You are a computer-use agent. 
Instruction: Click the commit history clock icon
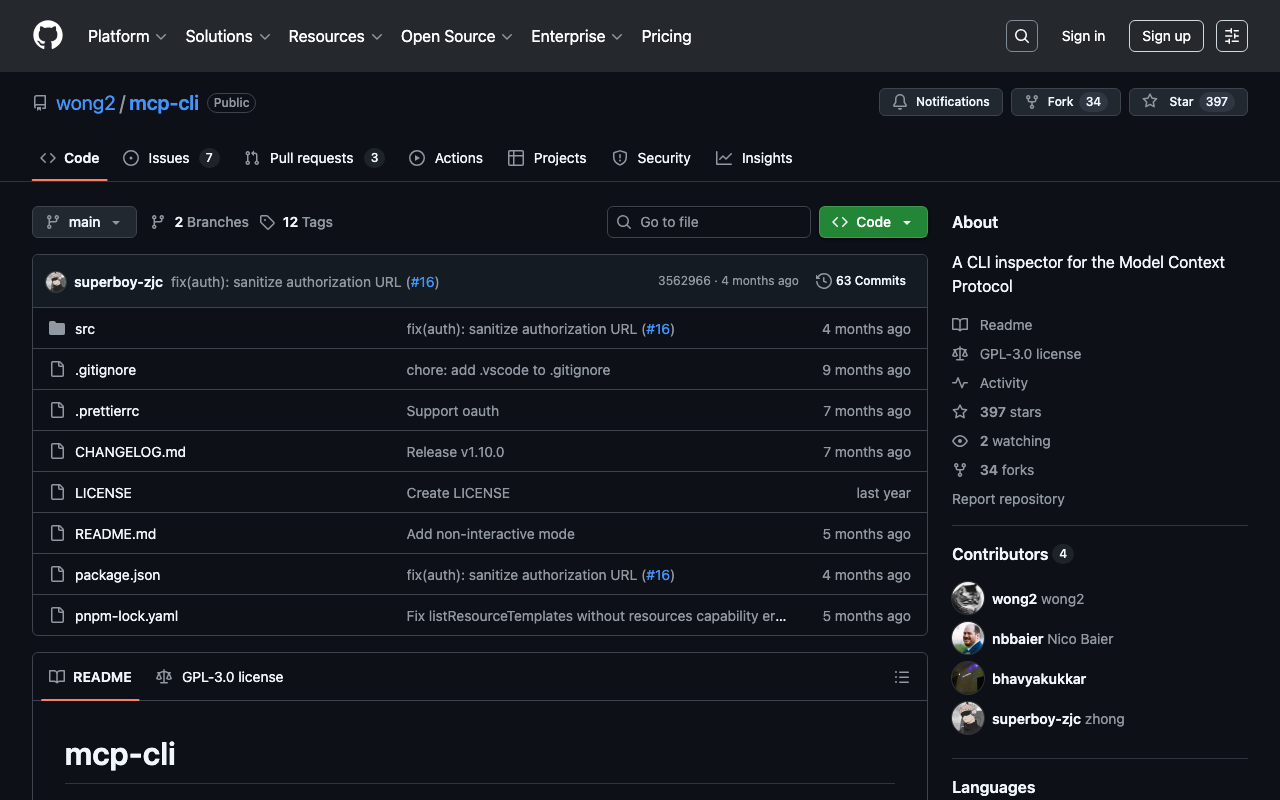[x=823, y=281]
